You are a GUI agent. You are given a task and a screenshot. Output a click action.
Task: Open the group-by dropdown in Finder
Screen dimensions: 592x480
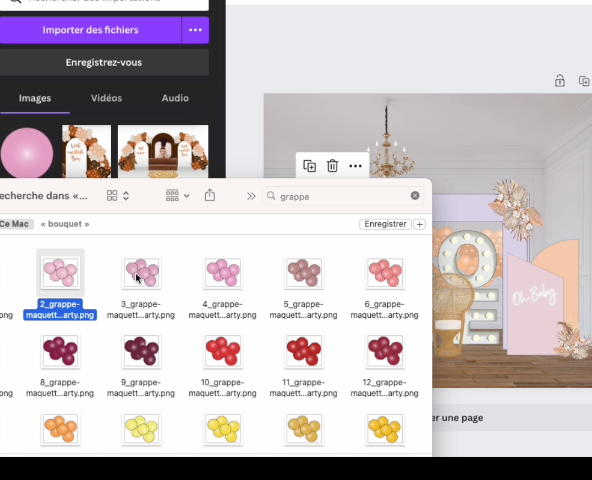[177, 196]
